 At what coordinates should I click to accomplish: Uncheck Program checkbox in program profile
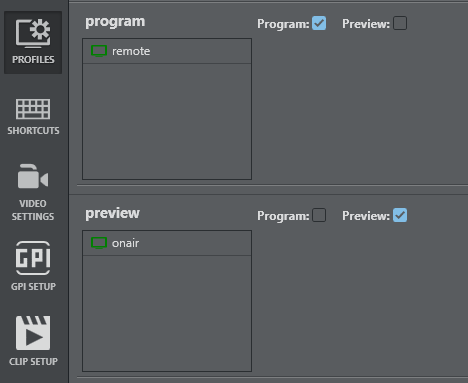click(x=319, y=23)
